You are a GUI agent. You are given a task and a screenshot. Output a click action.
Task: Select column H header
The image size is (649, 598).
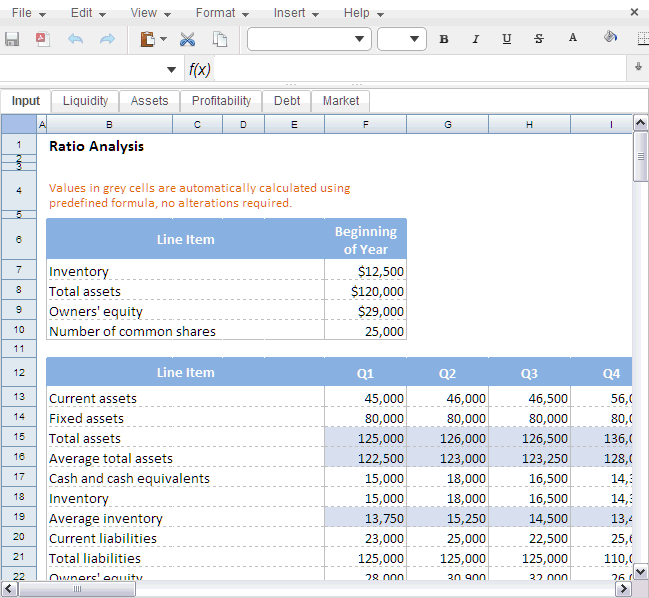tap(529, 124)
